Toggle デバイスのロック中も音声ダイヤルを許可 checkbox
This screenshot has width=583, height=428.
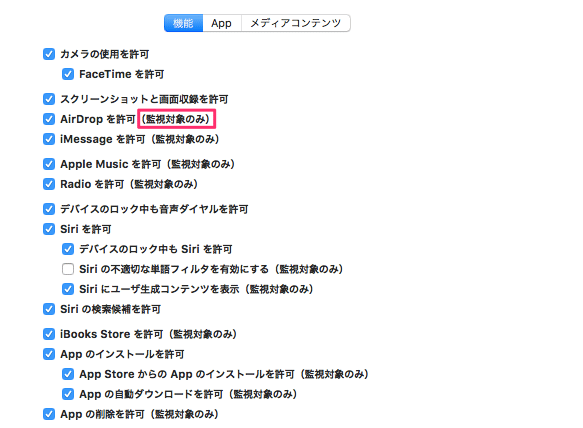coord(49,209)
